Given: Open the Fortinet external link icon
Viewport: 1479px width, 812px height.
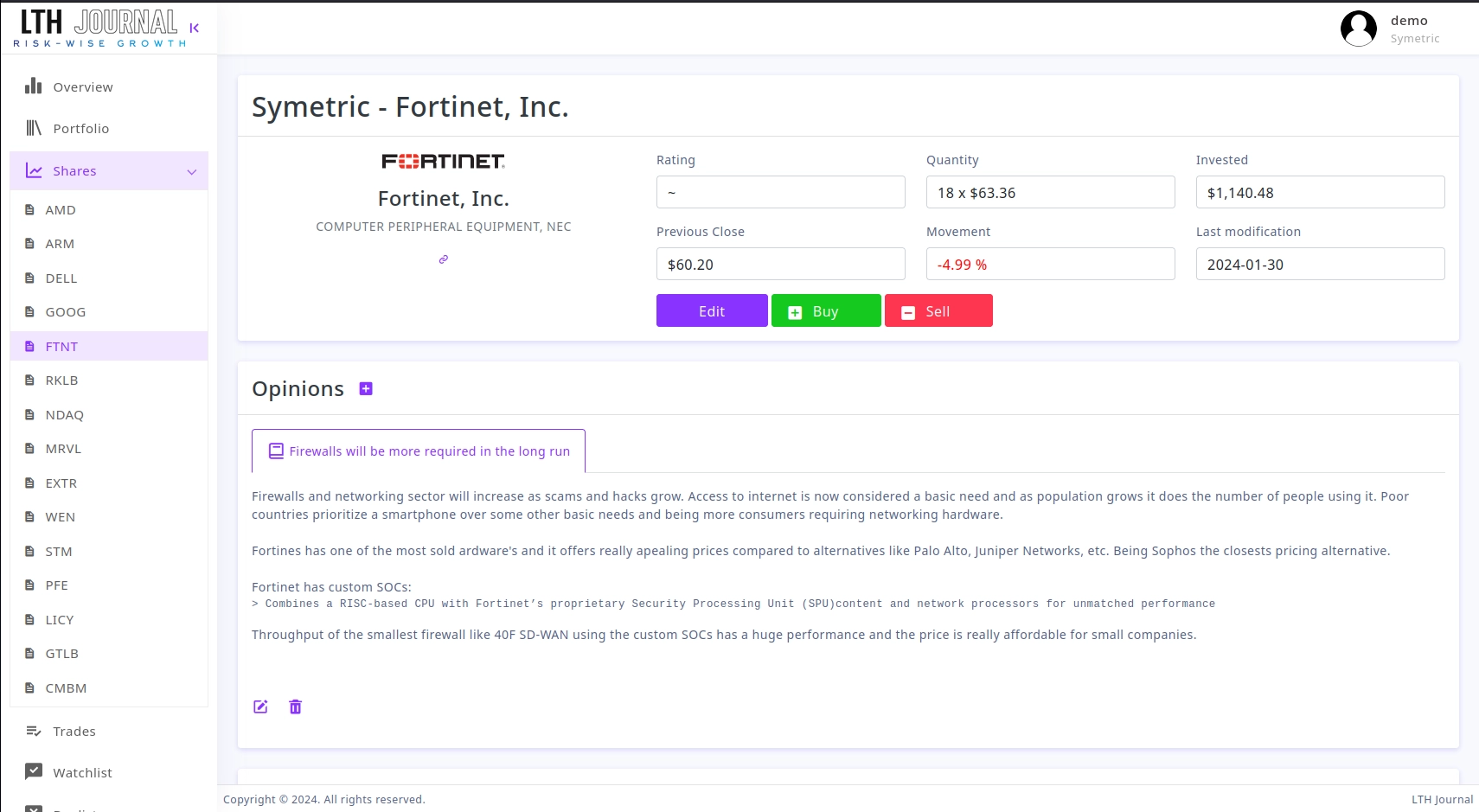Looking at the screenshot, I should [x=444, y=259].
